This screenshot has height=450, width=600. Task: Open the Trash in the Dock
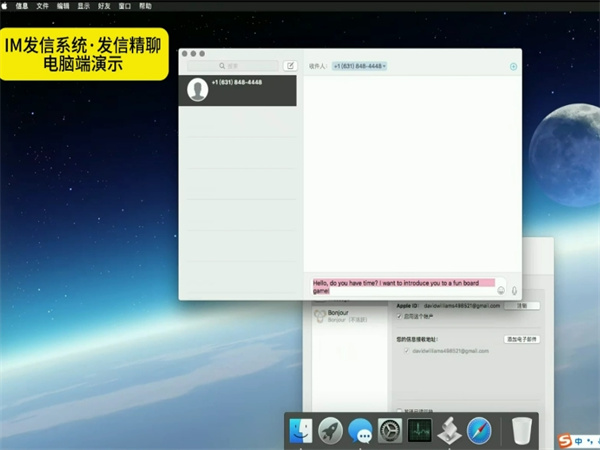[x=521, y=431]
